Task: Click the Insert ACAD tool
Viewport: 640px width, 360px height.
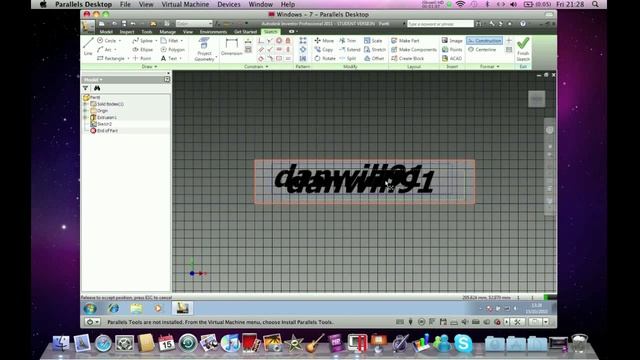Action: [x=452, y=58]
